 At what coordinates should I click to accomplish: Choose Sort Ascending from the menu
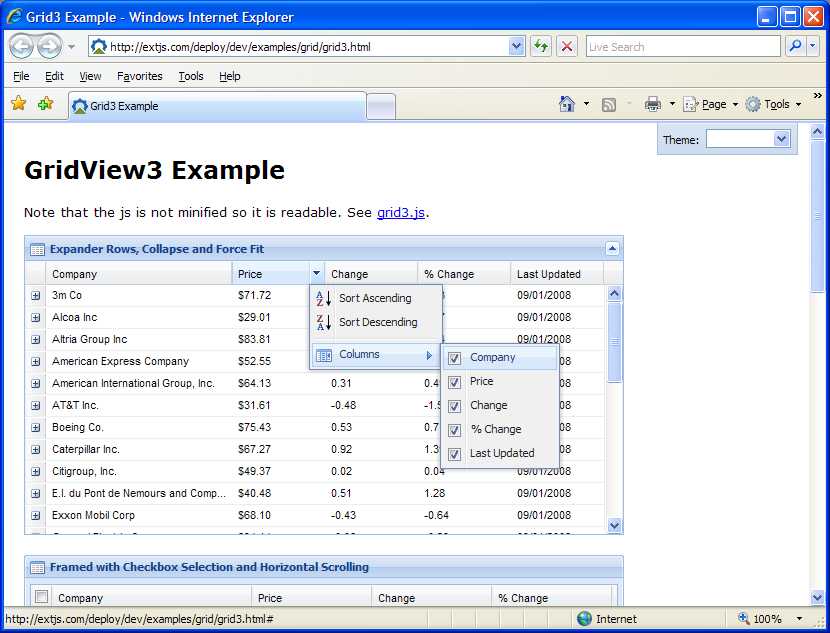tap(374, 298)
